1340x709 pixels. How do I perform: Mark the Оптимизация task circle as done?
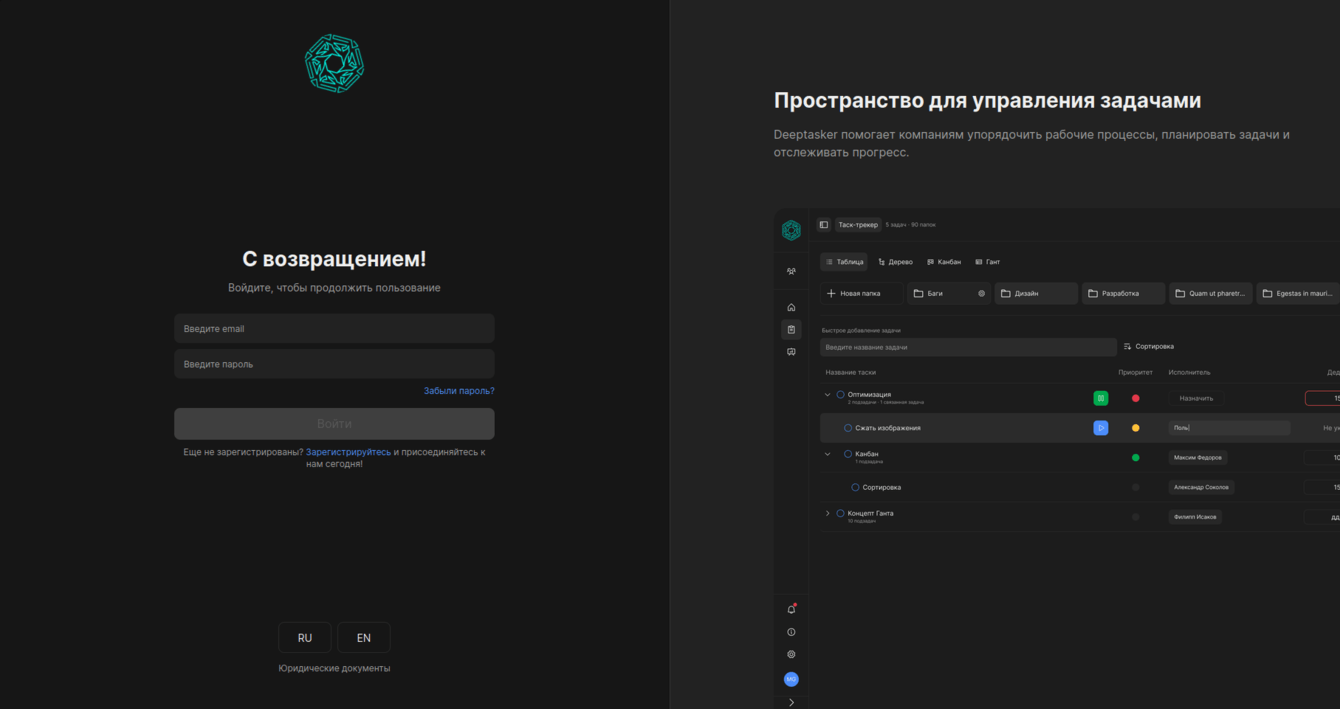pos(840,395)
